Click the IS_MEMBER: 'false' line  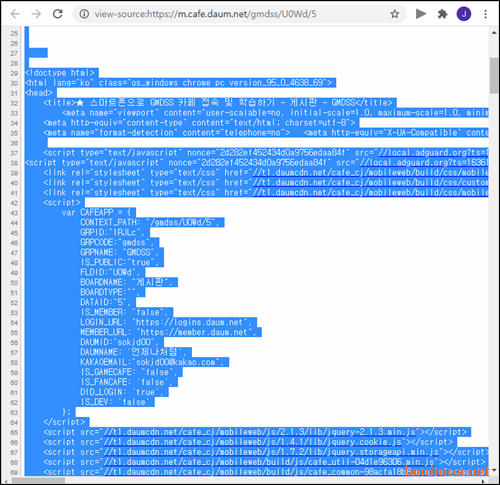124,312
